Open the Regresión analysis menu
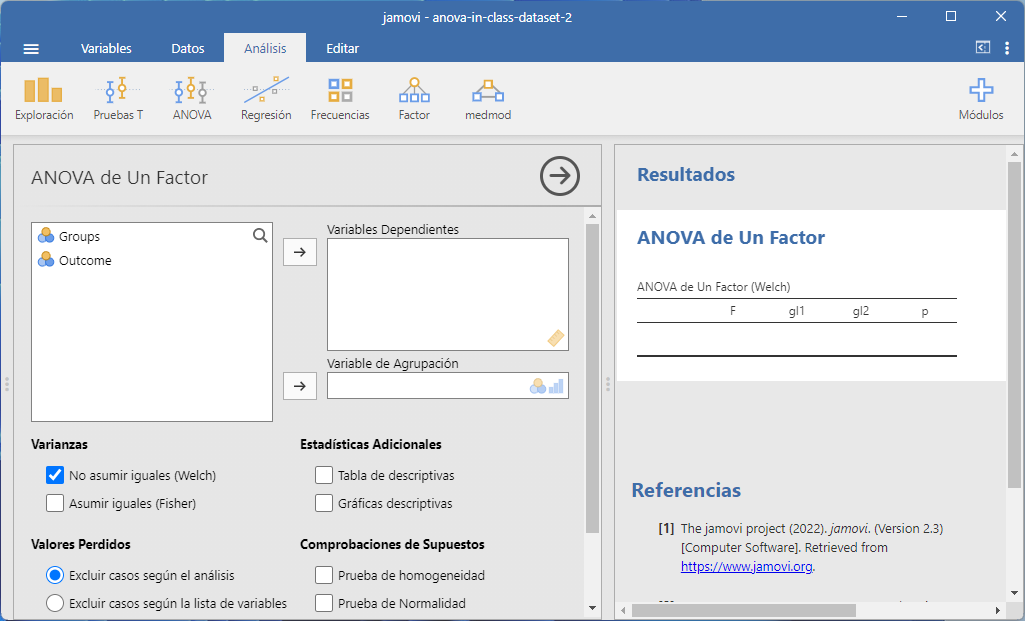This screenshot has width=1025, height=621. click(x=266, y=99)
